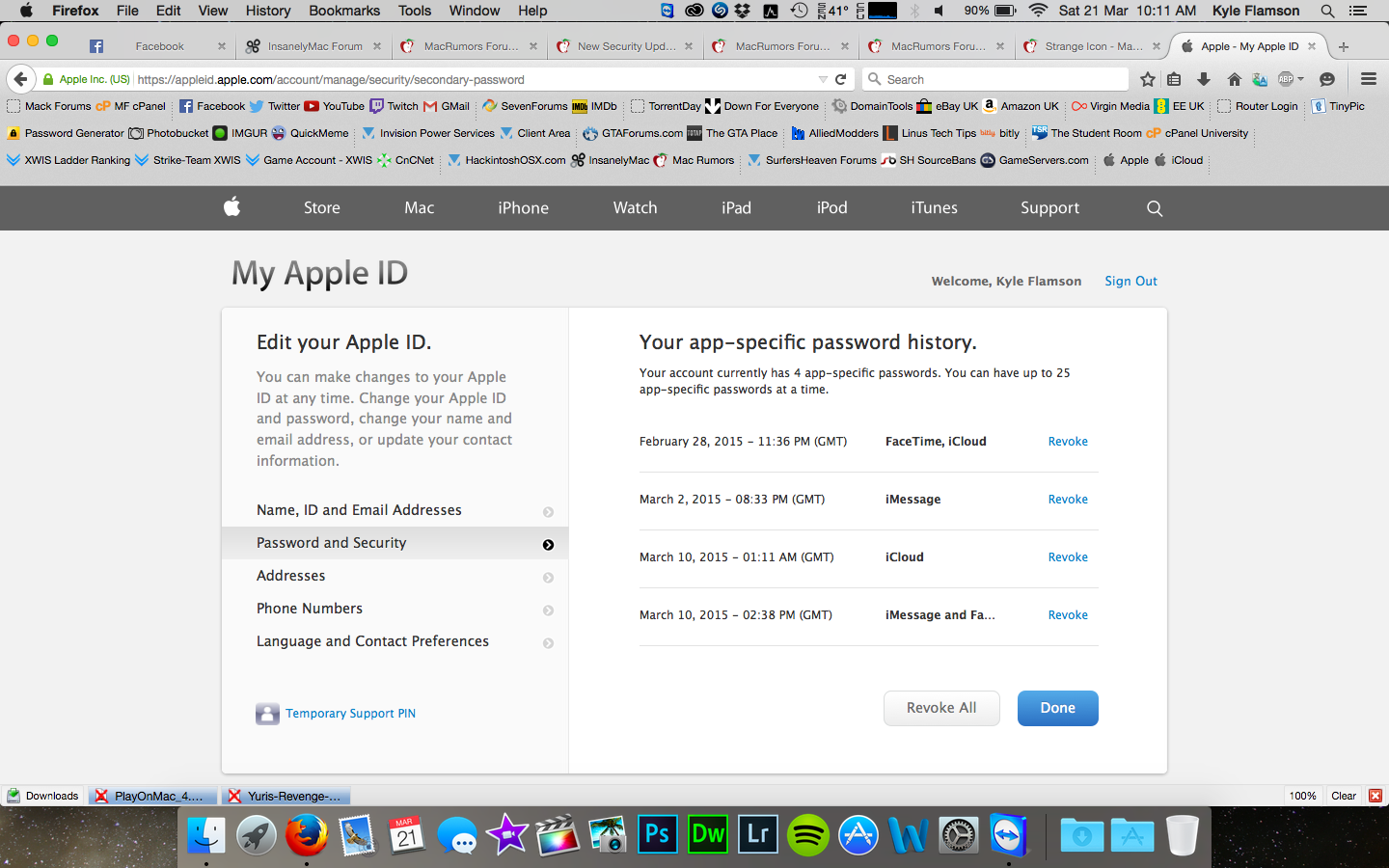Image resolution: width=1389 pixels, height=868 pixels.
Task: Revoke the iCloud password from March 10
Action: (x=1068, y=557)
